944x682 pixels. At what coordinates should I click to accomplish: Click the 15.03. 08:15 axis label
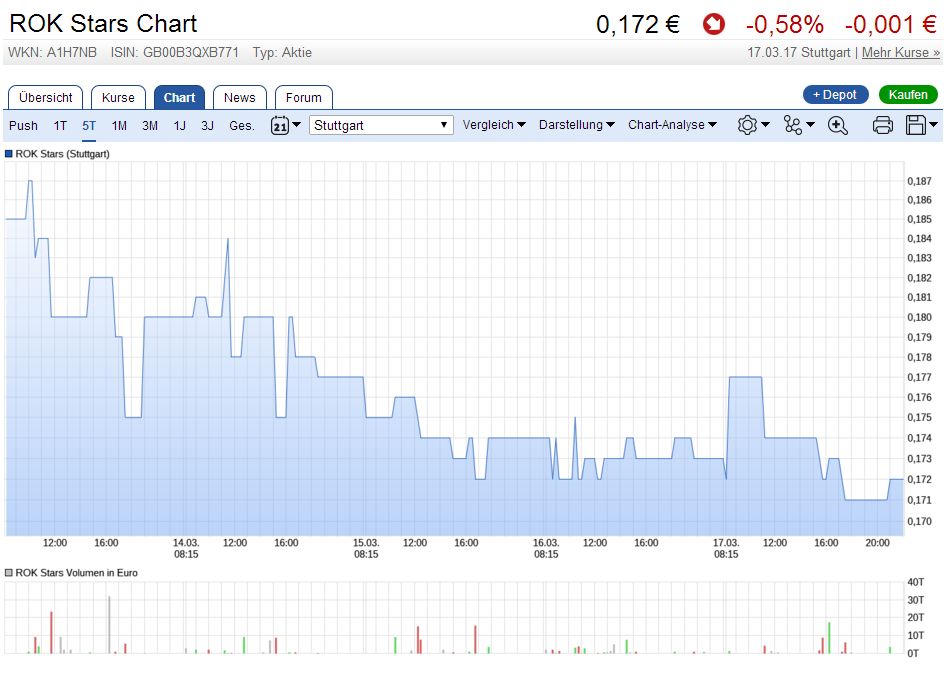click(x=366, y=548)
